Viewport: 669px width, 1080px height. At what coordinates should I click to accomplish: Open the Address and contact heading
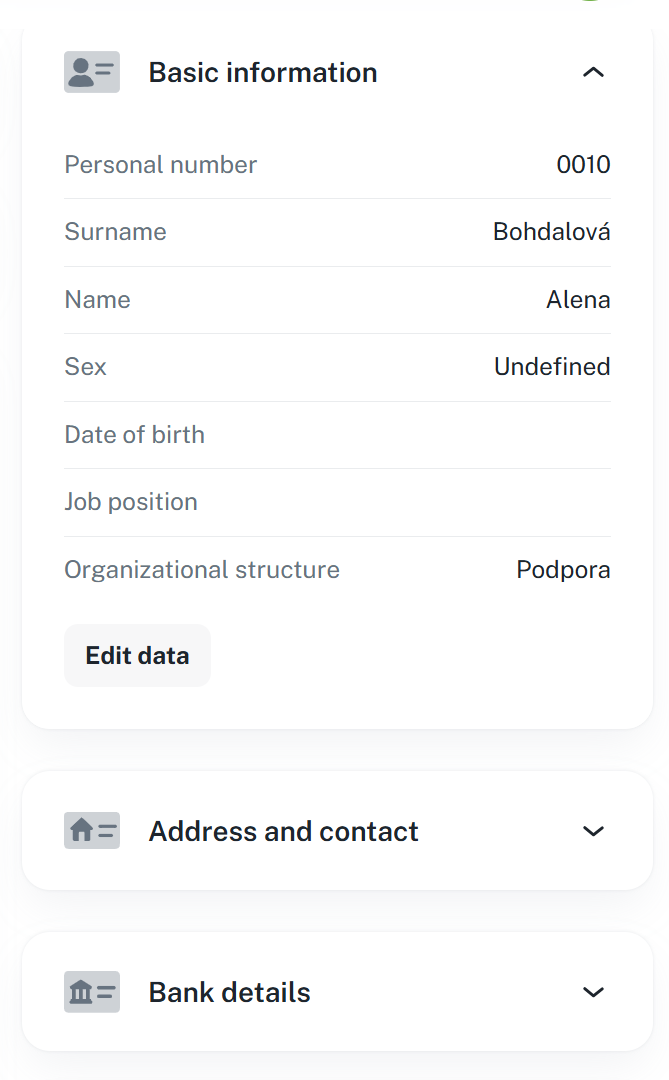pyautogui.click(x=283, y=831)
